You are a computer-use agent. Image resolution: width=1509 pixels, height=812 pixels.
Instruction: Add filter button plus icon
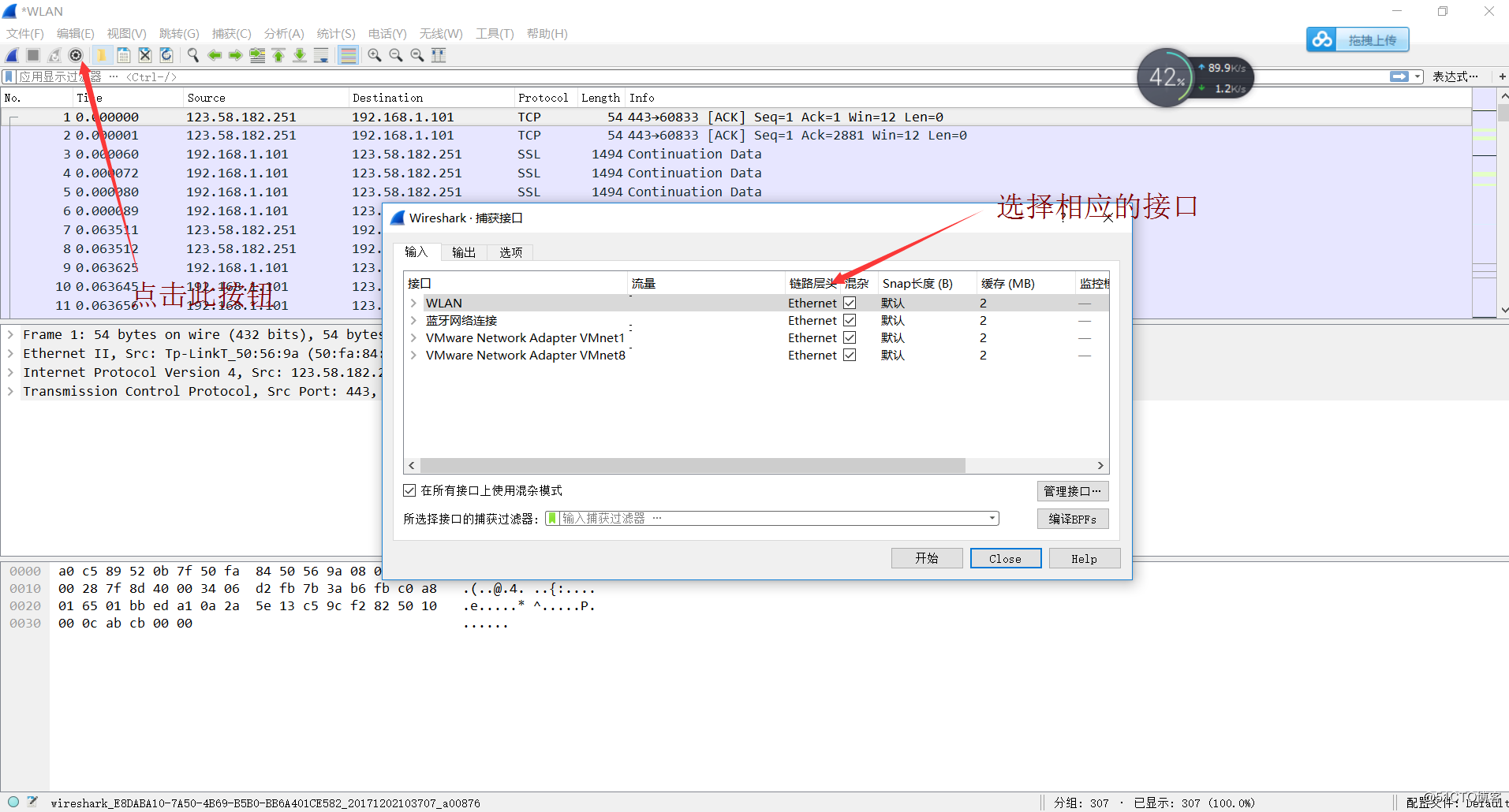(x=1502, y=76)
